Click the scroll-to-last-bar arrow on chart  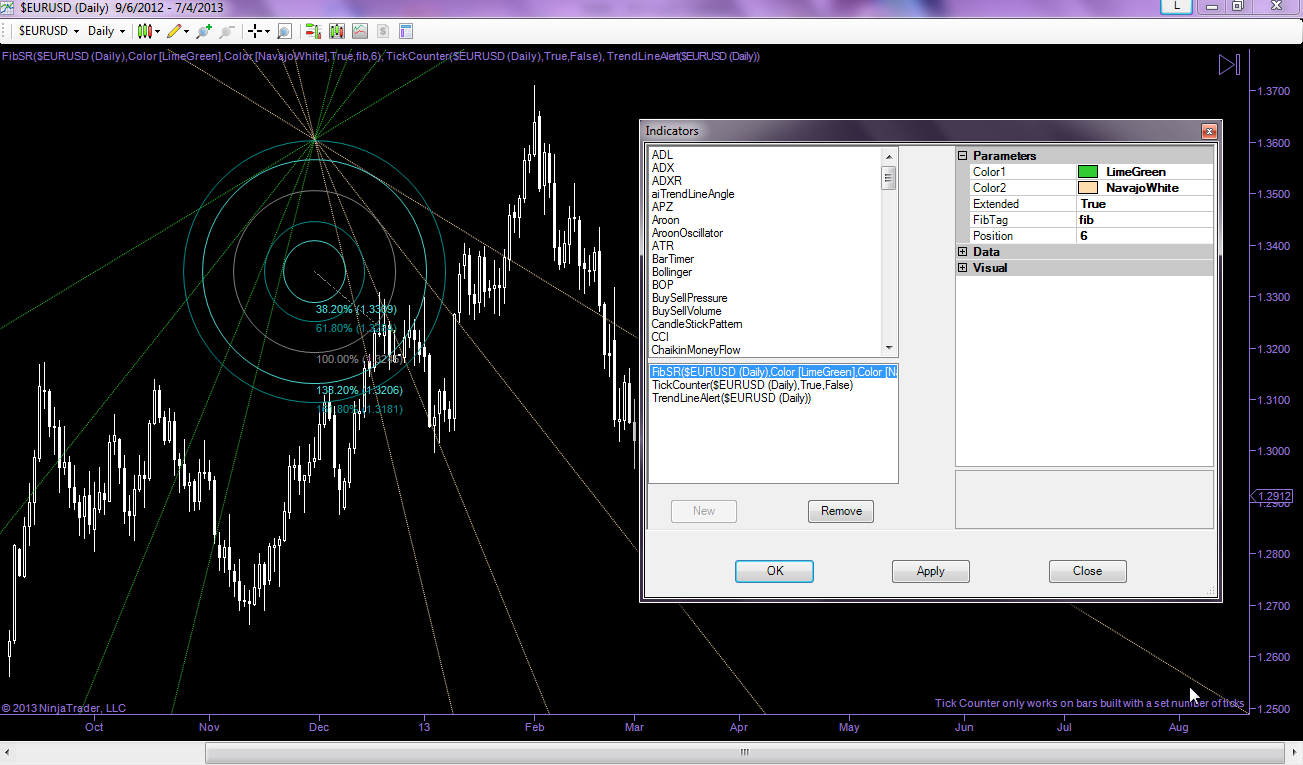[1229, 65]
